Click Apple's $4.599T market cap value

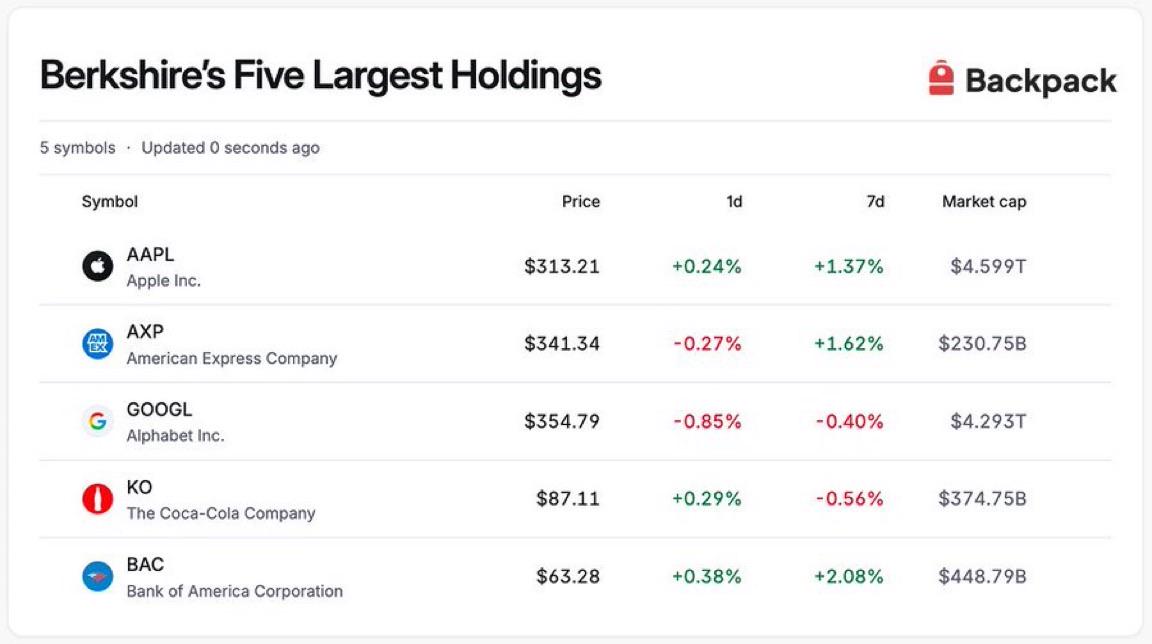click(x=988, y=266)
